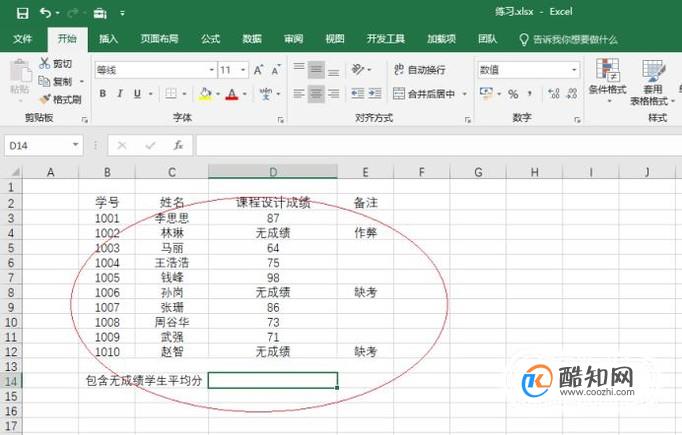Click the Accounting Number Format icon
682x435 pixels.
486,93
